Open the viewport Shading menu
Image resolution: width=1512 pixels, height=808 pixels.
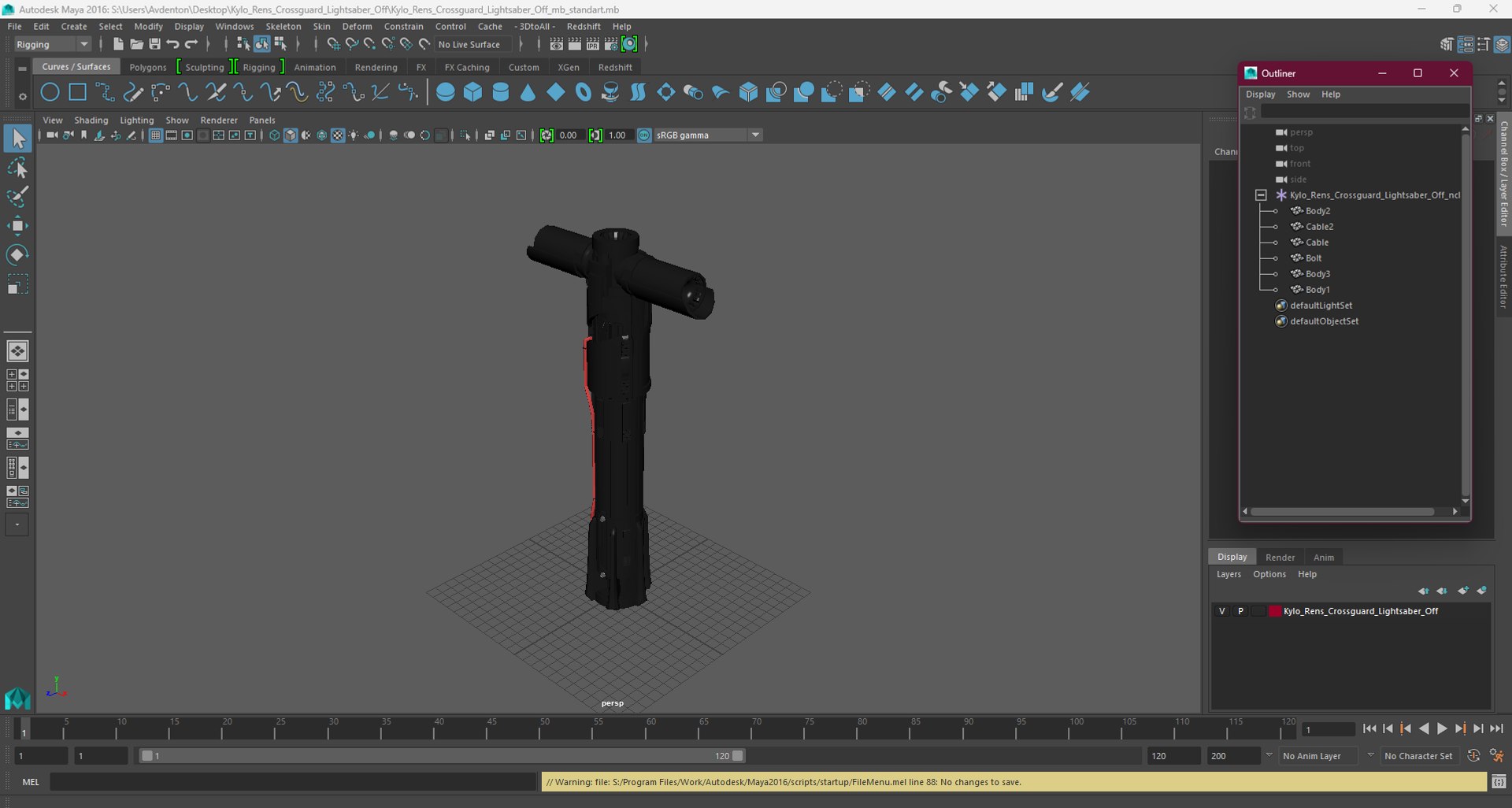click(91, 120)
